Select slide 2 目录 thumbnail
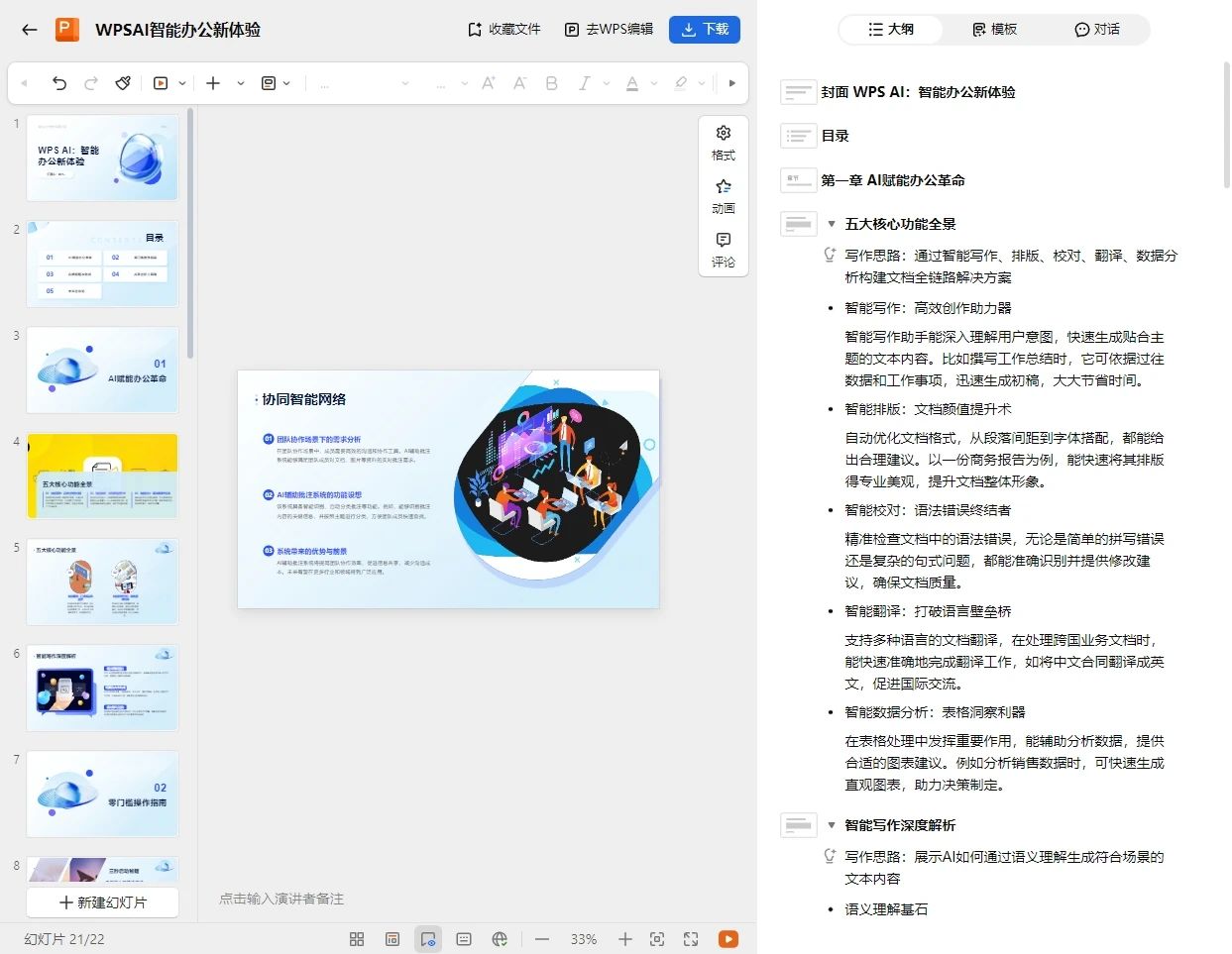Screen dimensions: 1232x954 (103, 264)
